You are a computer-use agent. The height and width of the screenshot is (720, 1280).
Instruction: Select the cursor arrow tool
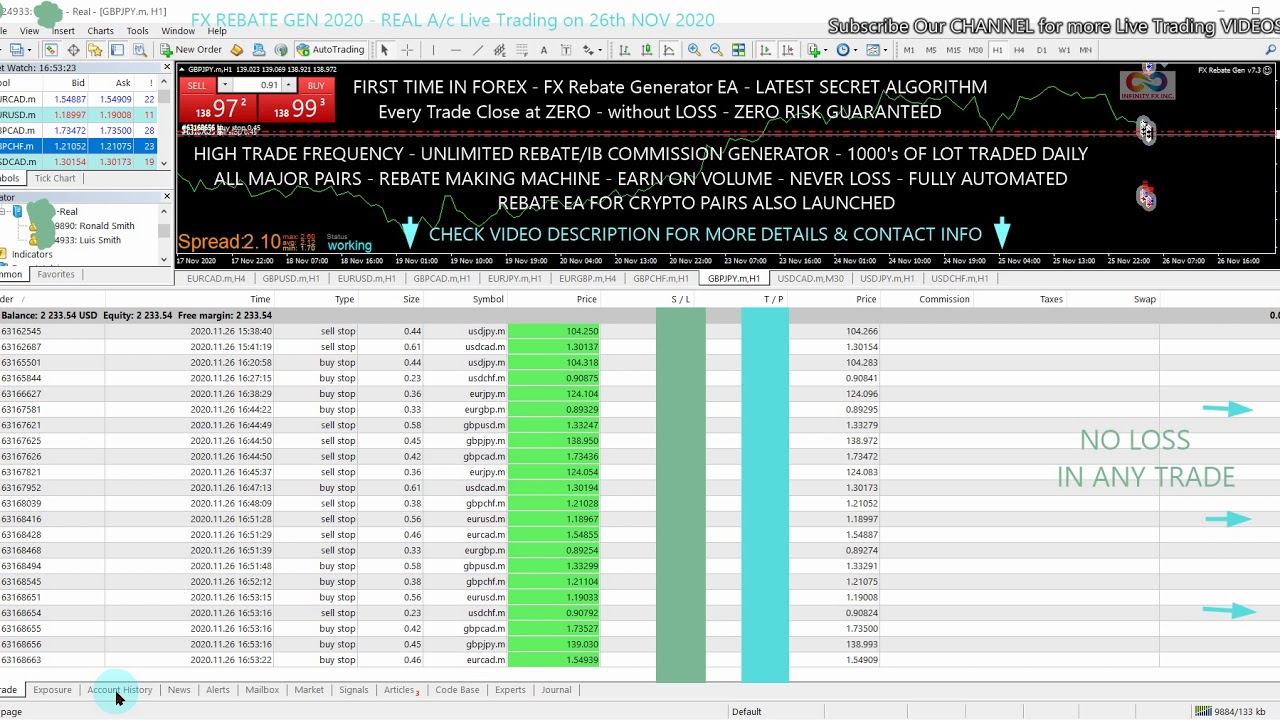coord(384,50)
